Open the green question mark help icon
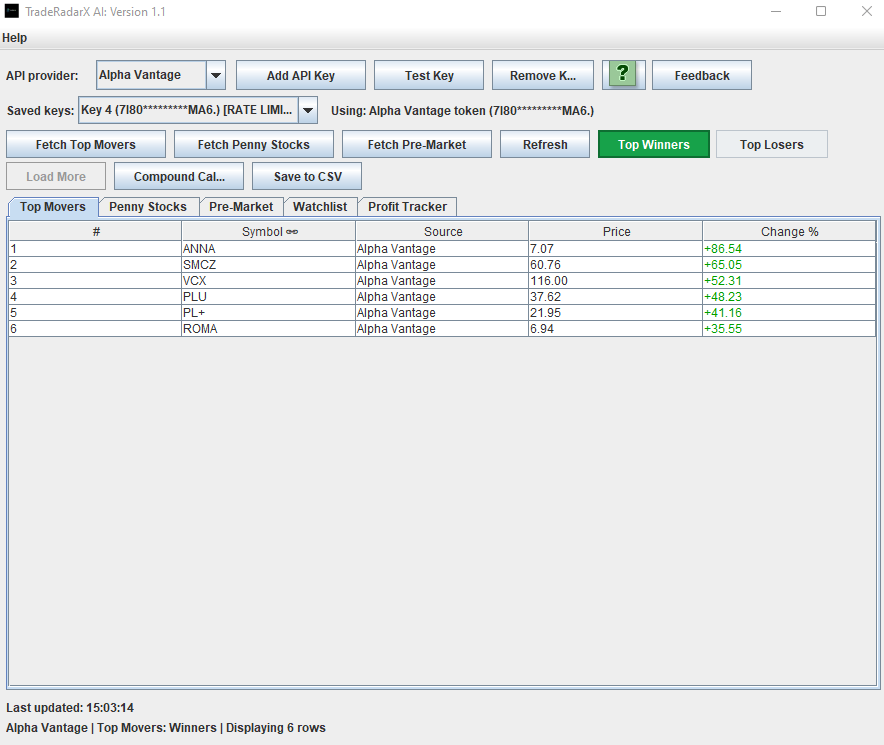This screenshot has width=884, height=745. point(621,75)
